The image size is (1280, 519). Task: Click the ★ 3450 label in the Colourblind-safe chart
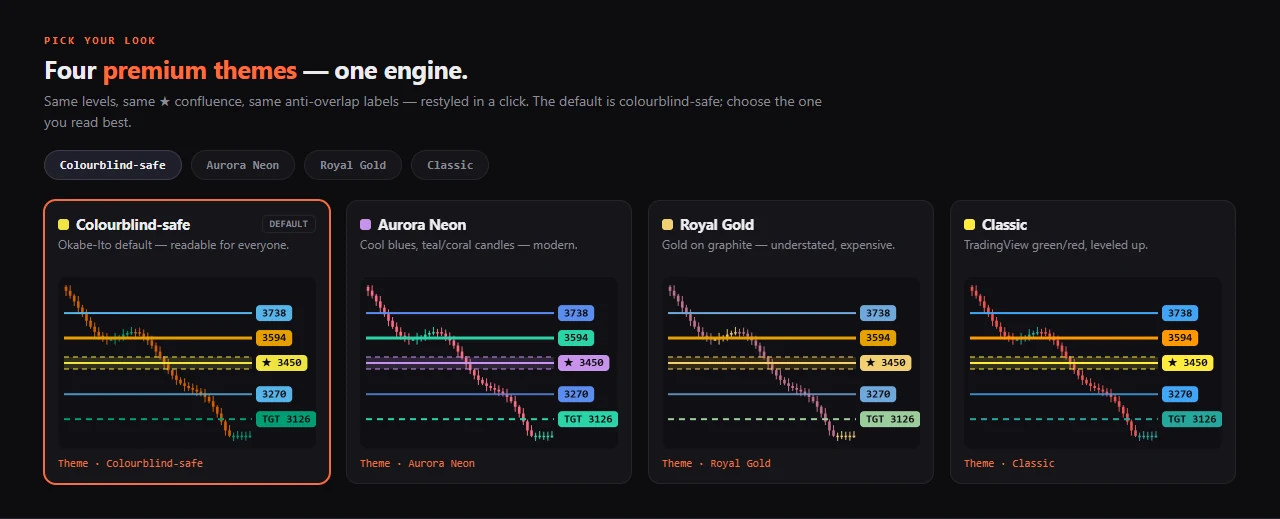coord(281,363)
